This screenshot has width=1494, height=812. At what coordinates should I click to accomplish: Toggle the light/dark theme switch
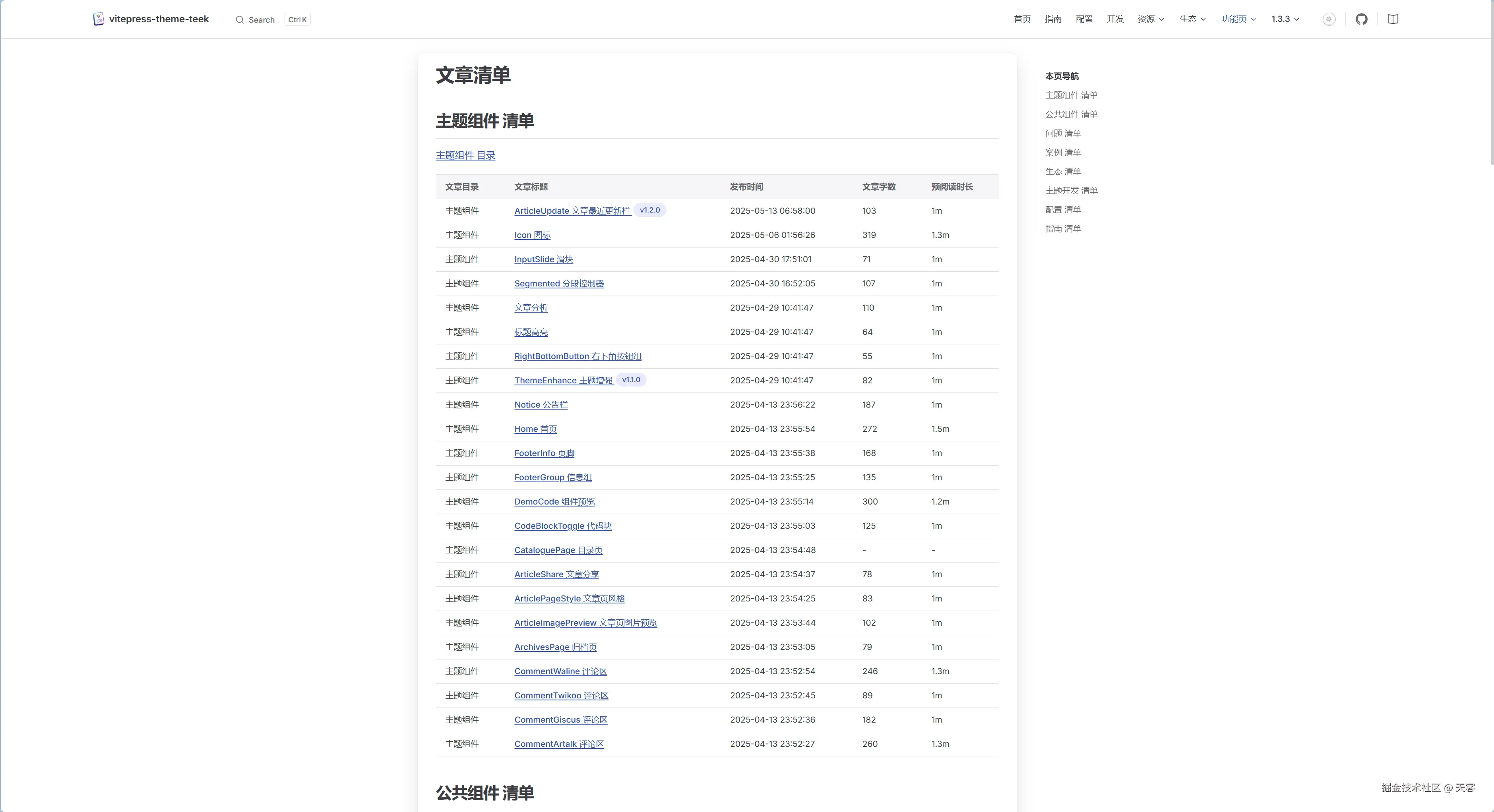(x=1329, y=19)
